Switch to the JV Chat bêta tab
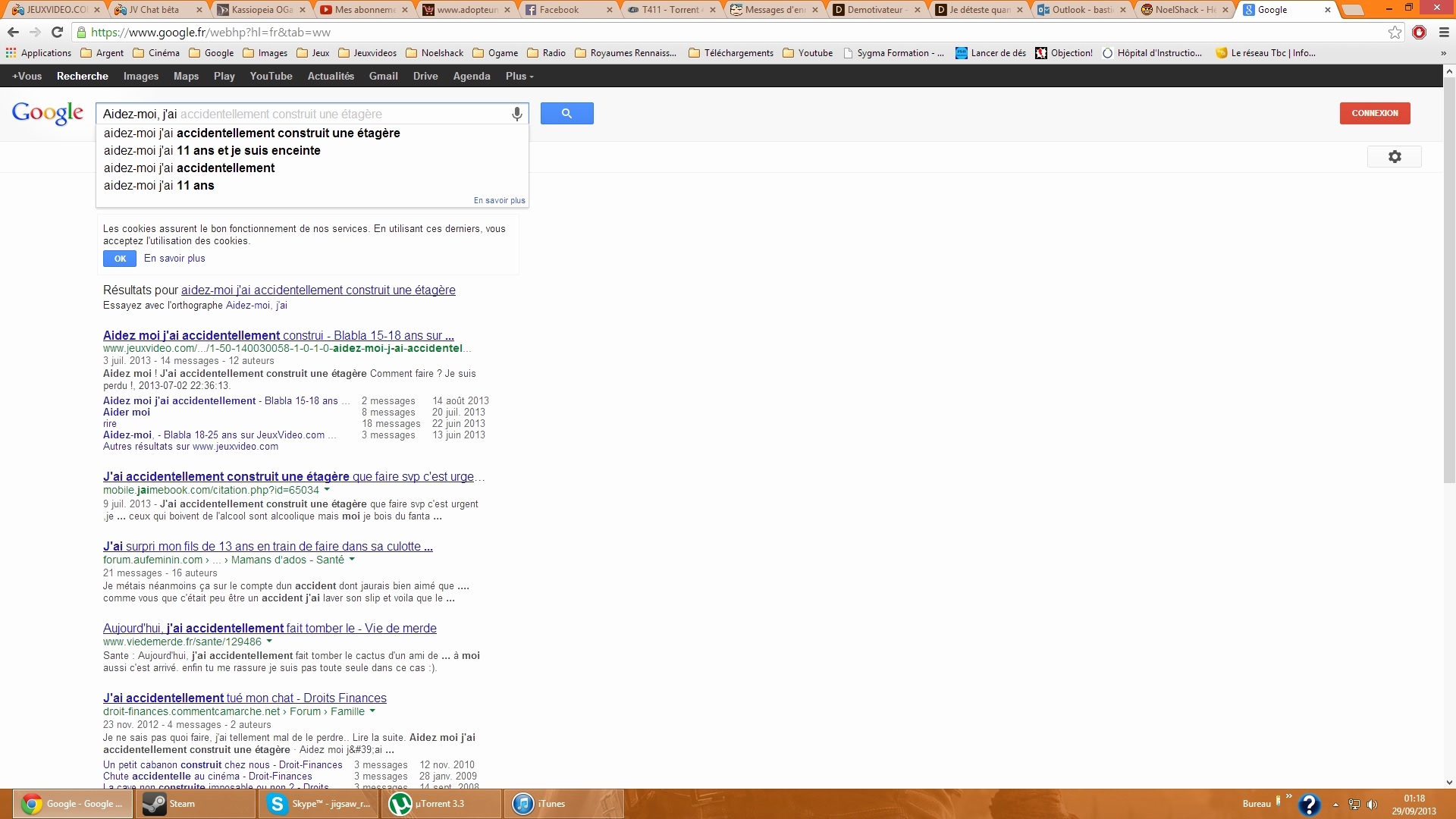 coord(157,10)
